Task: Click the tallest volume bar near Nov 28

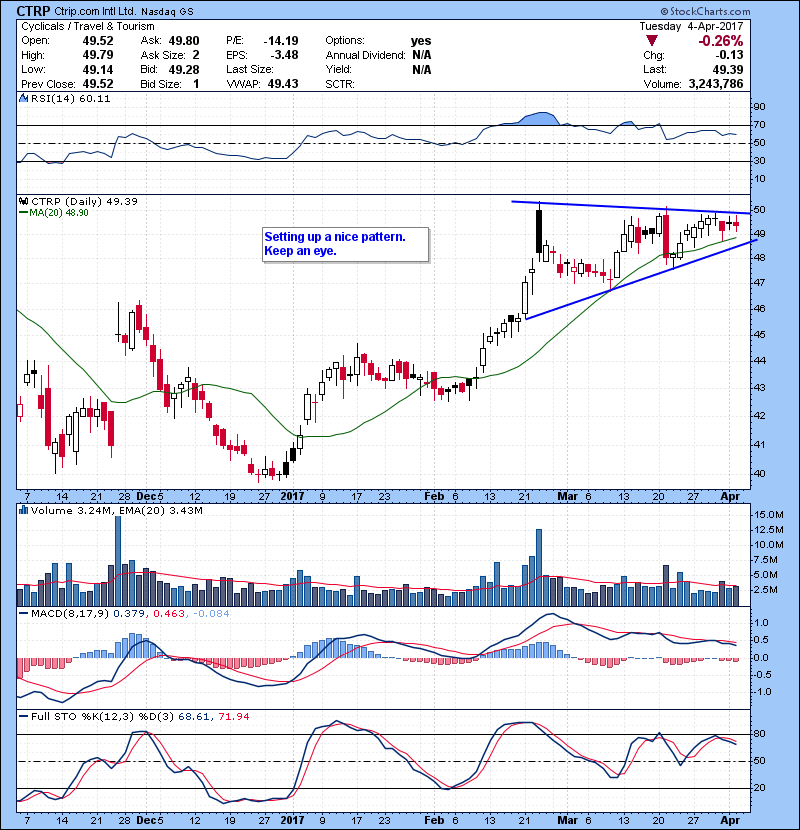Action: coord(118,561)
